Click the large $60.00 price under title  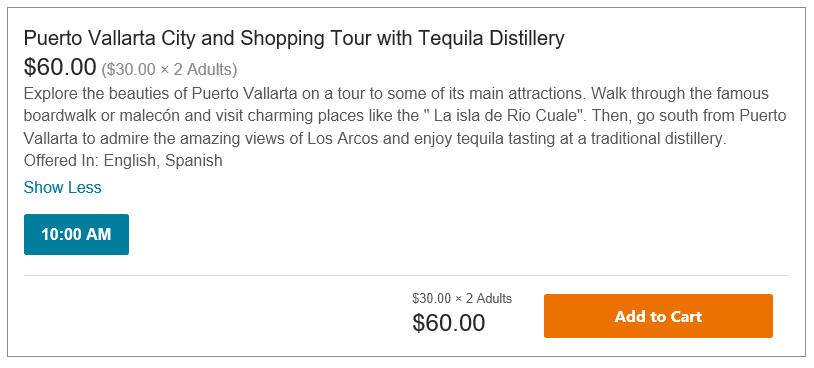60,67
